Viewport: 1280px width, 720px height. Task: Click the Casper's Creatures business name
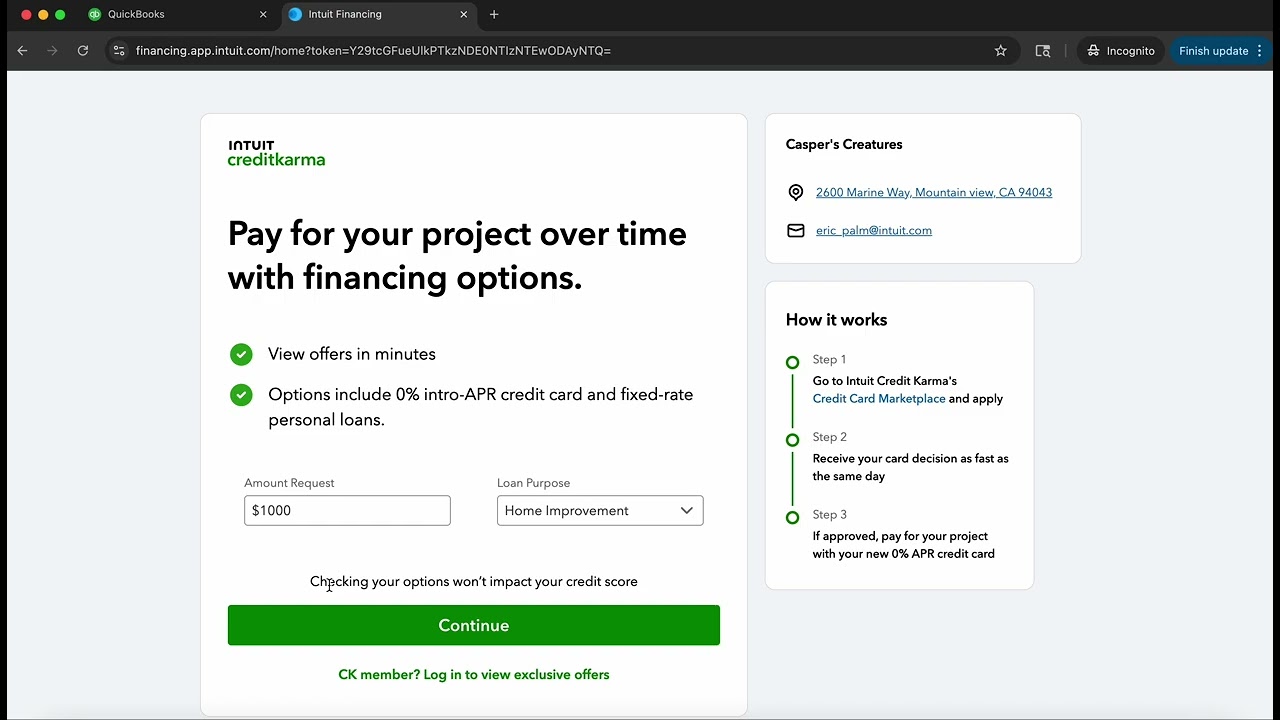[844, 145]
